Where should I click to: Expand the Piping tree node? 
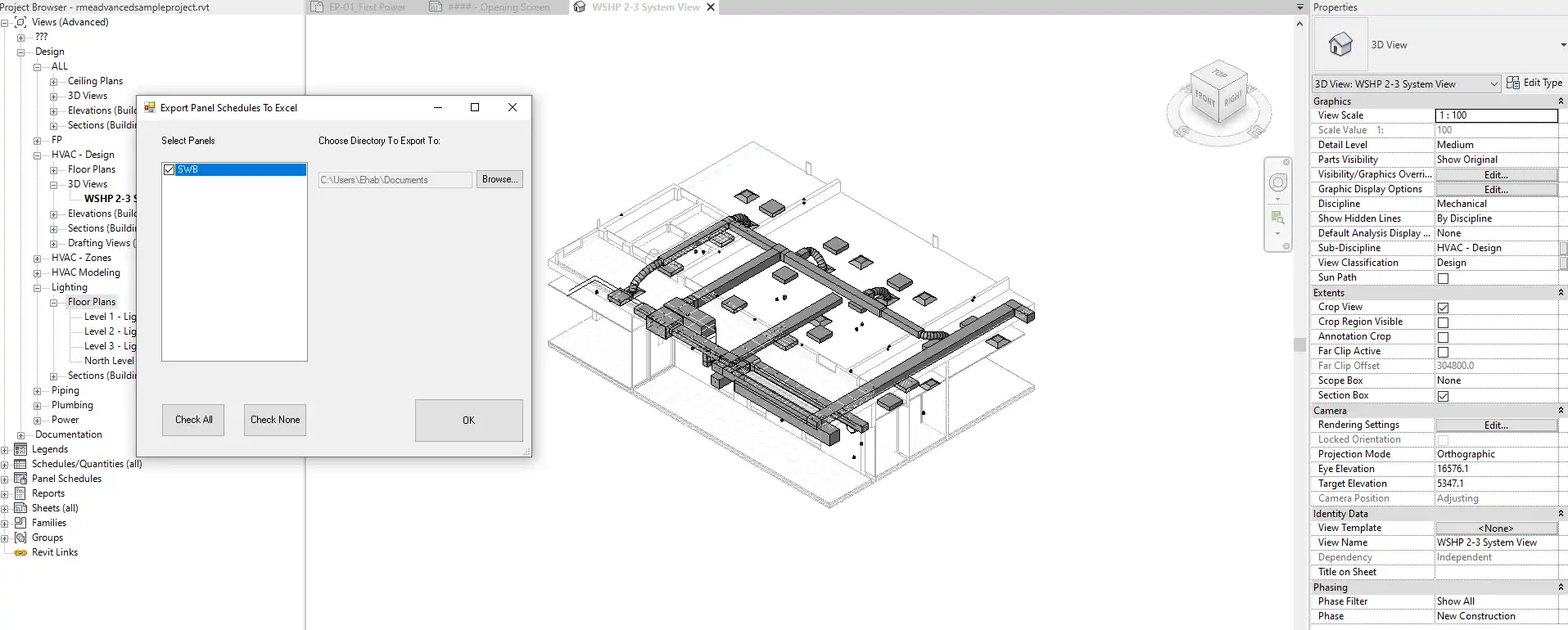click(37, 391)
